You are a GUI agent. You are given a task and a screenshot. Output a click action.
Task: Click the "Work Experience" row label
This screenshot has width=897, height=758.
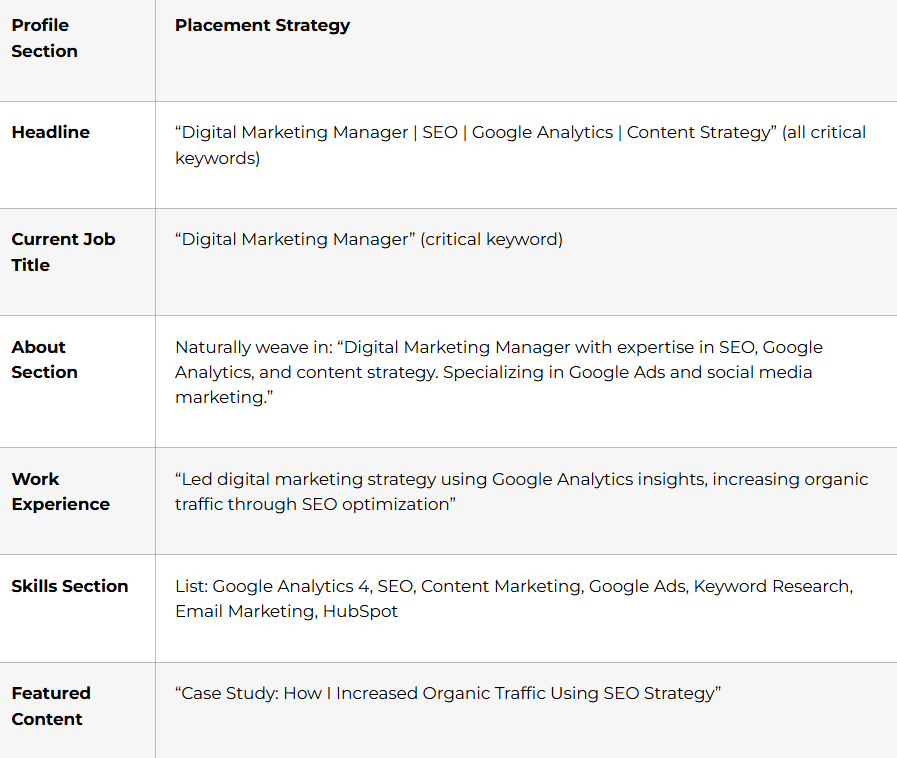60,491
